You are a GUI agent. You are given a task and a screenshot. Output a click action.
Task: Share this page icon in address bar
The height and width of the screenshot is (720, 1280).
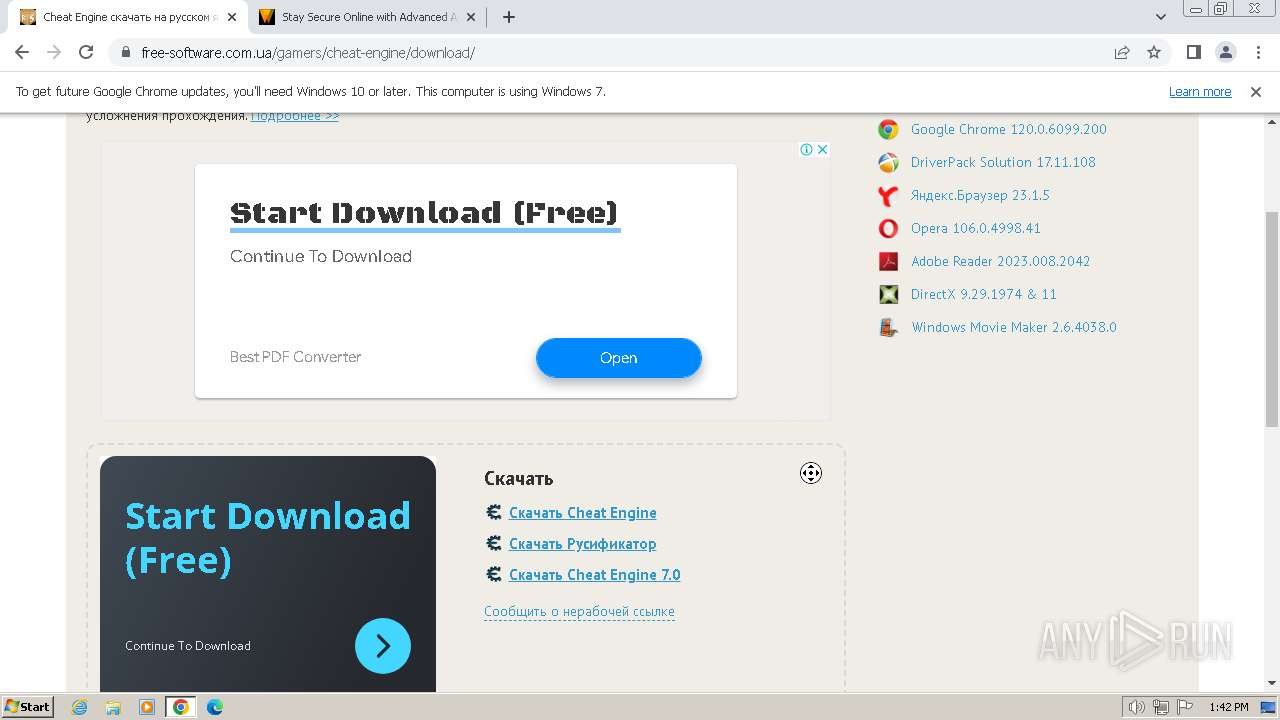coord(1122,52)
